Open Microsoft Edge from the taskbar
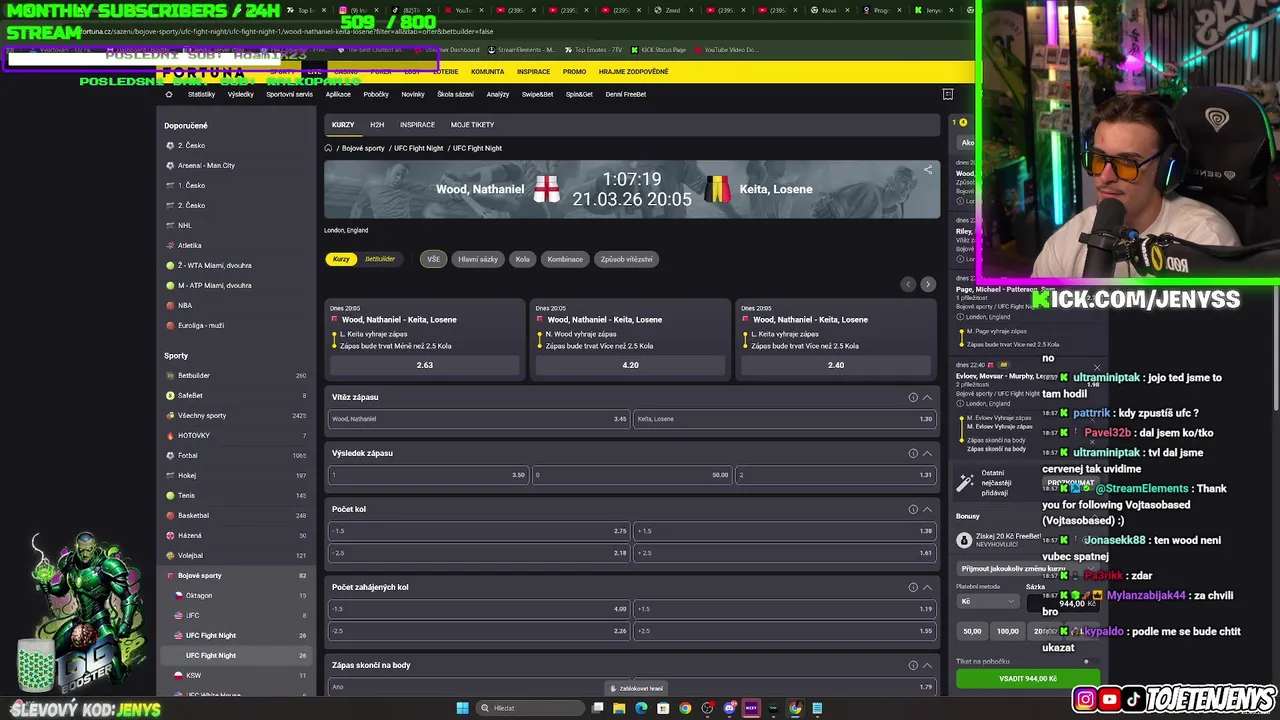 [x=641, y=708]
